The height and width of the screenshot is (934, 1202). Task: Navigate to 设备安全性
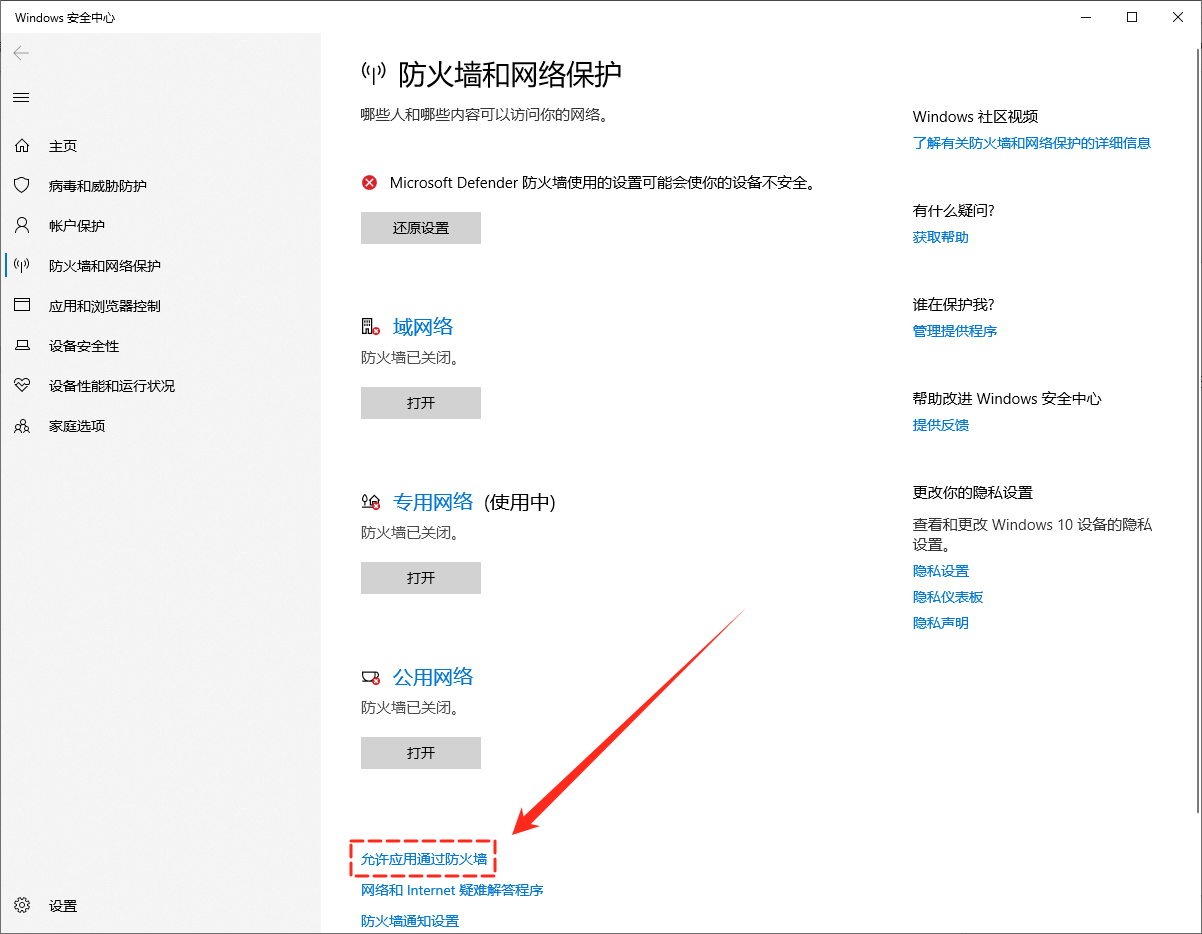tap(84, 346)
